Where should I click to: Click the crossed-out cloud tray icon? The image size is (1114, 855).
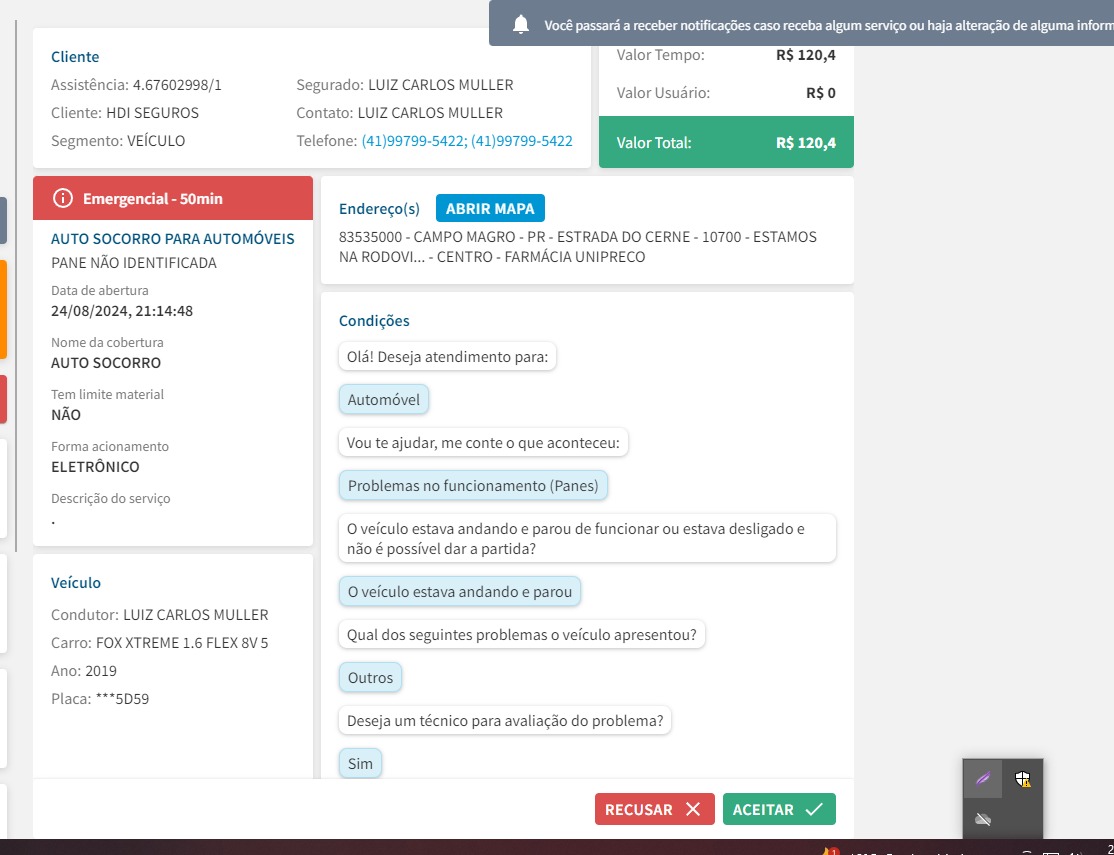coord(983,819)
